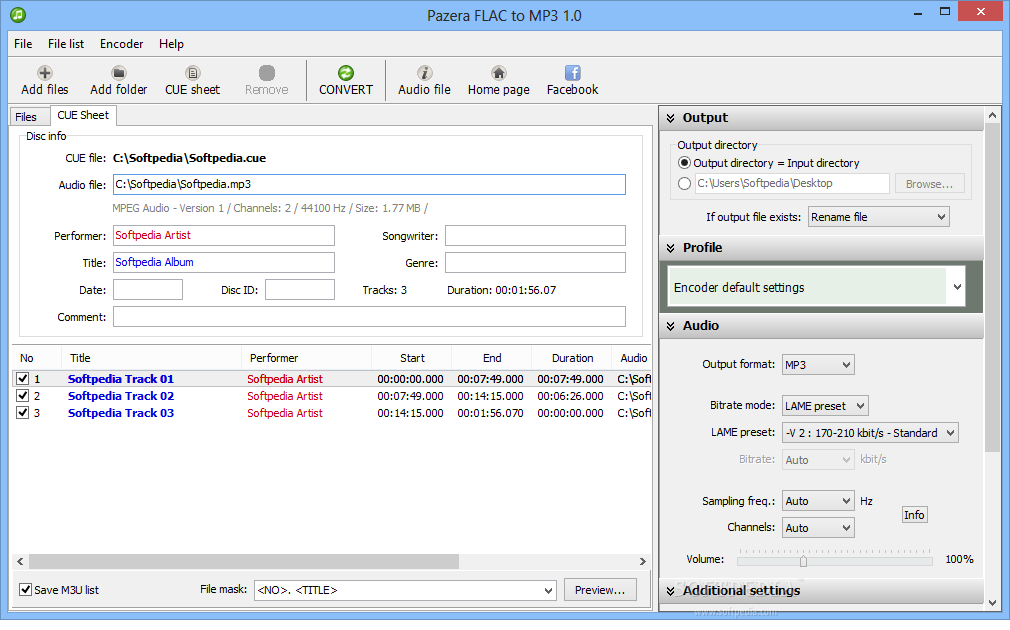Image resolution: width=1010 pixels, height=630 pixels.
Task: Uncheck Softpedia Track 01 checkbox
Action: [x=23, y=379]
